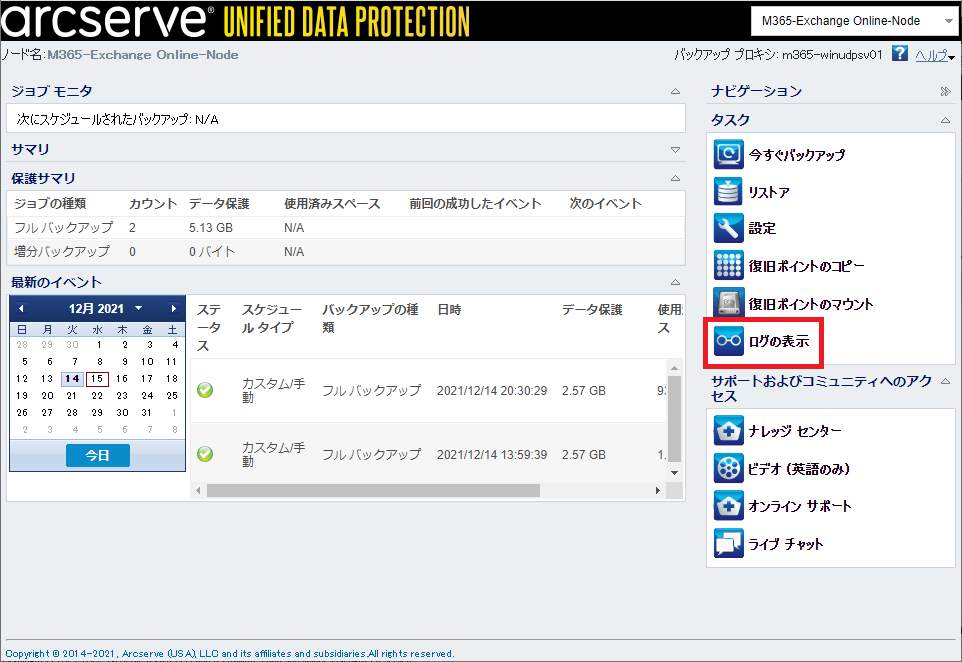Select December 14 in the calendar
Image resolution: width=962 pixels, height=662 pixels.
tap(72, 379)
